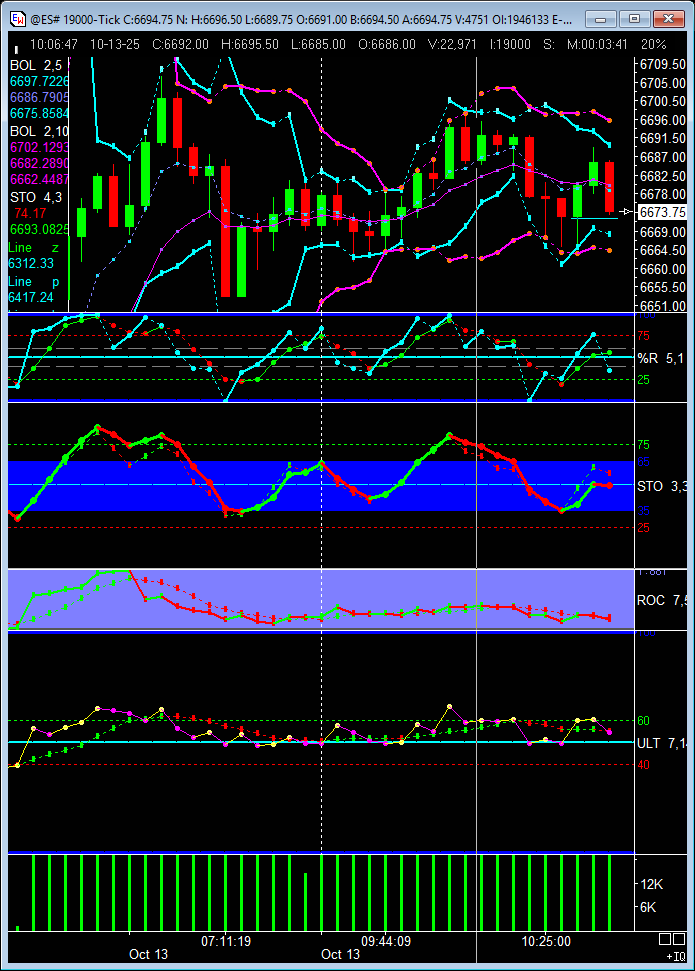Screen dimensions: 695x971
Task: Minimize the chart window
Action: (x=601, y=19)
